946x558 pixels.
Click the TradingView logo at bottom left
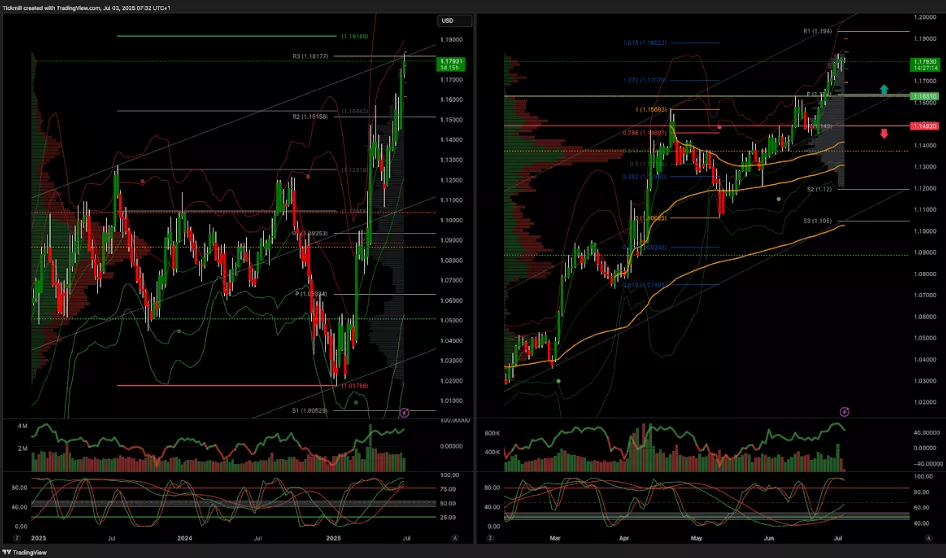click(26, 550)
